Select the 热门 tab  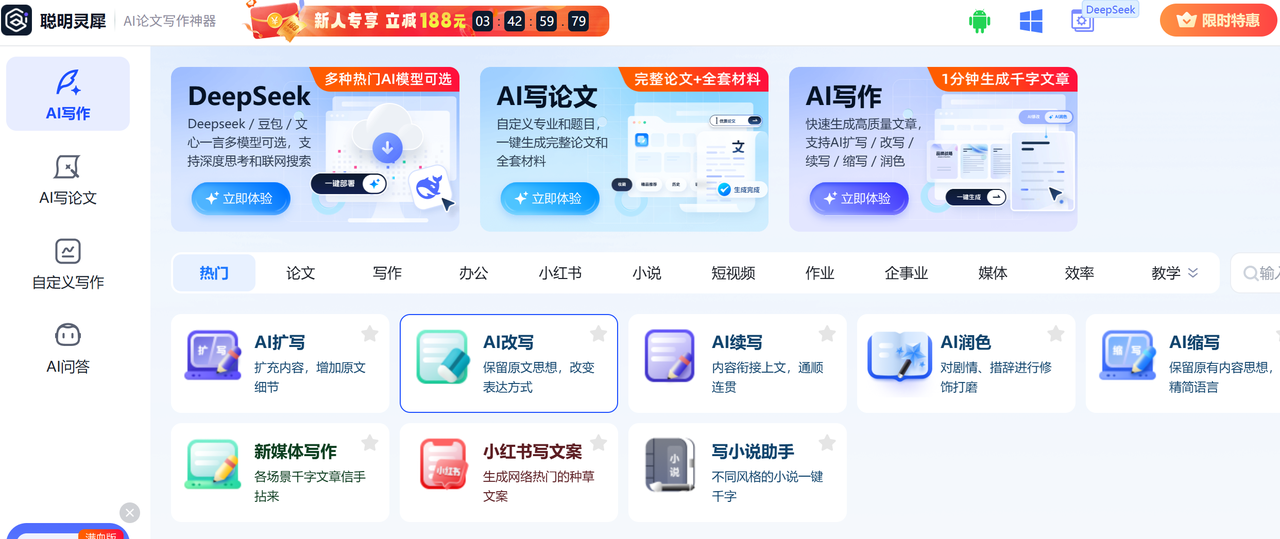(214, 273)
